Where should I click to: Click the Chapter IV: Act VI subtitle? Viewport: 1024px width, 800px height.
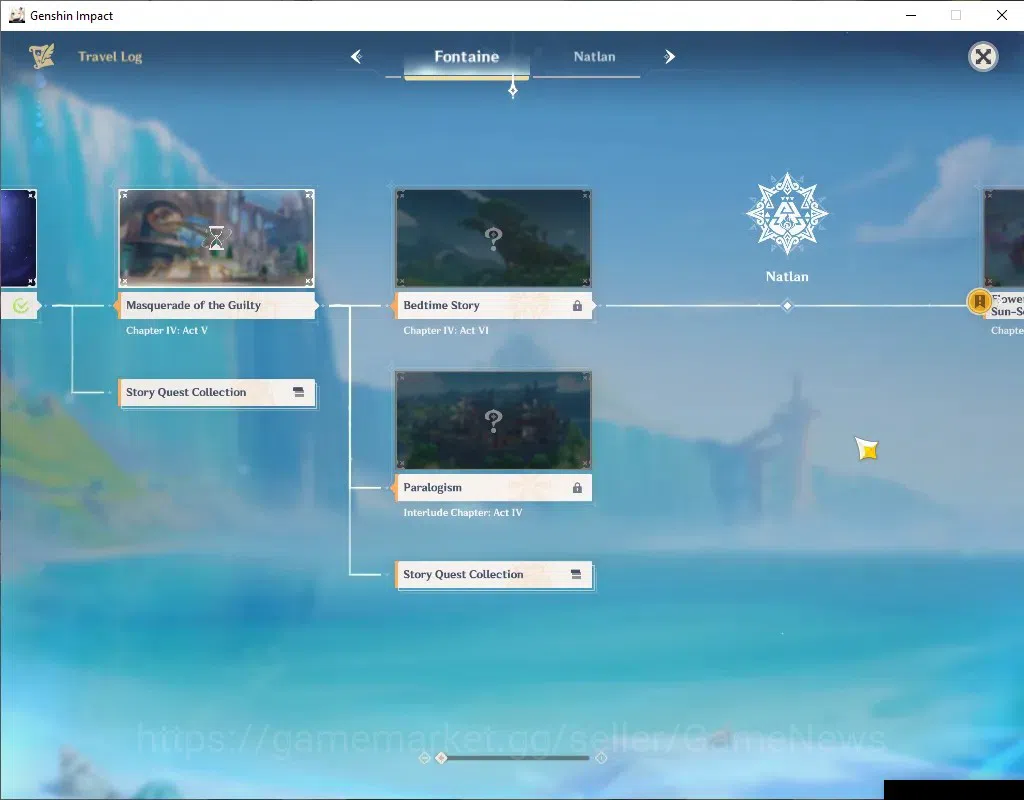click(x=445, y=330)
